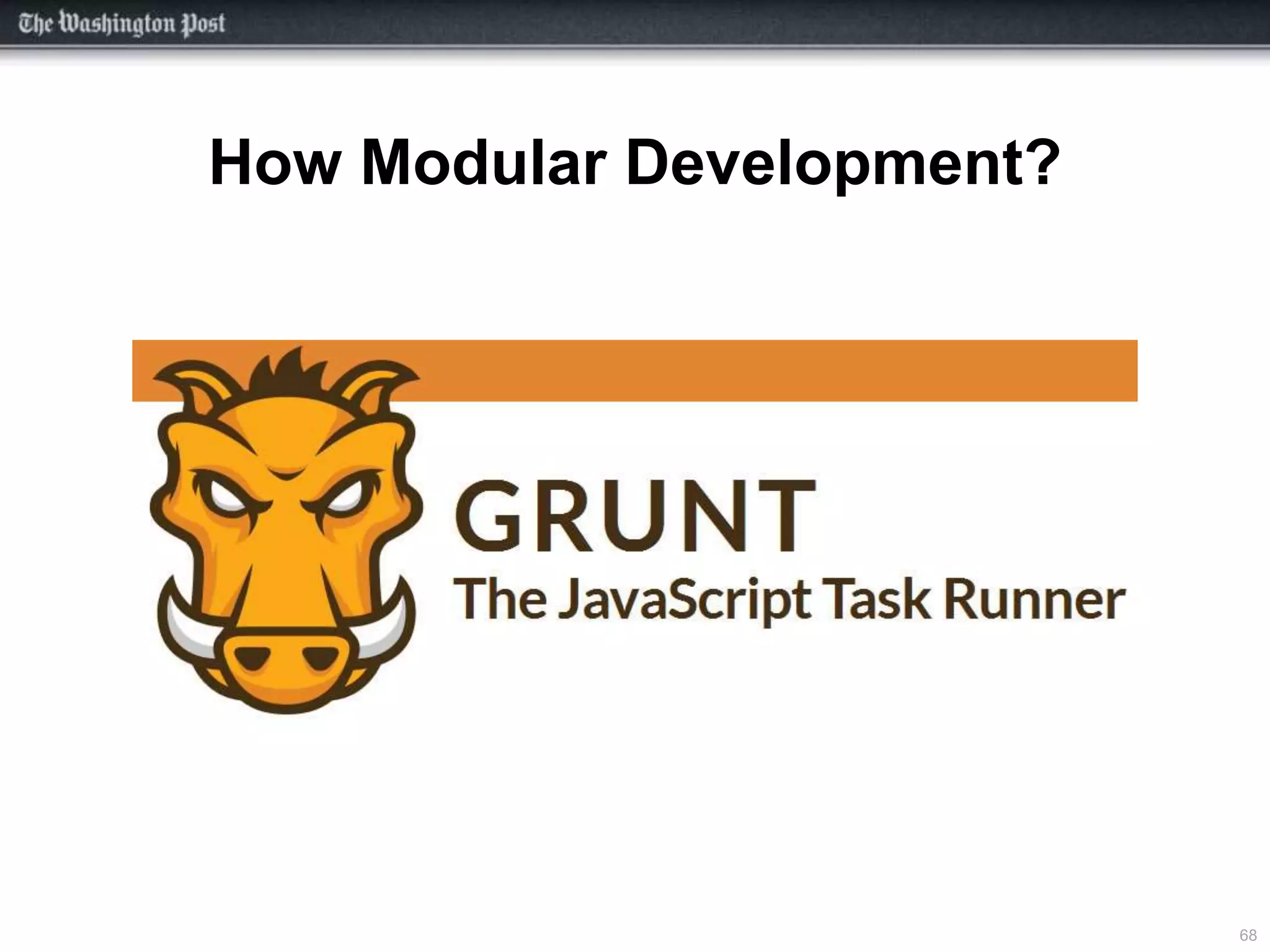Click the Grunt warthog mascot icon

(286, 531)
